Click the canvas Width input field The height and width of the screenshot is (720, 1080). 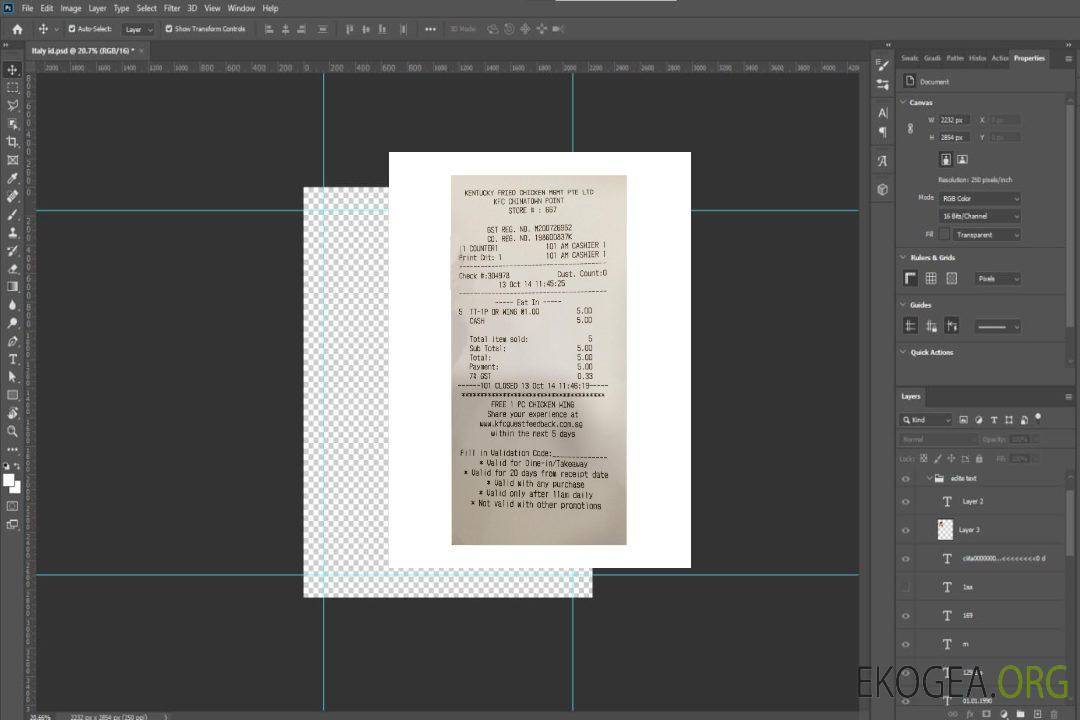pyautogui.click(x=954, y=120)
